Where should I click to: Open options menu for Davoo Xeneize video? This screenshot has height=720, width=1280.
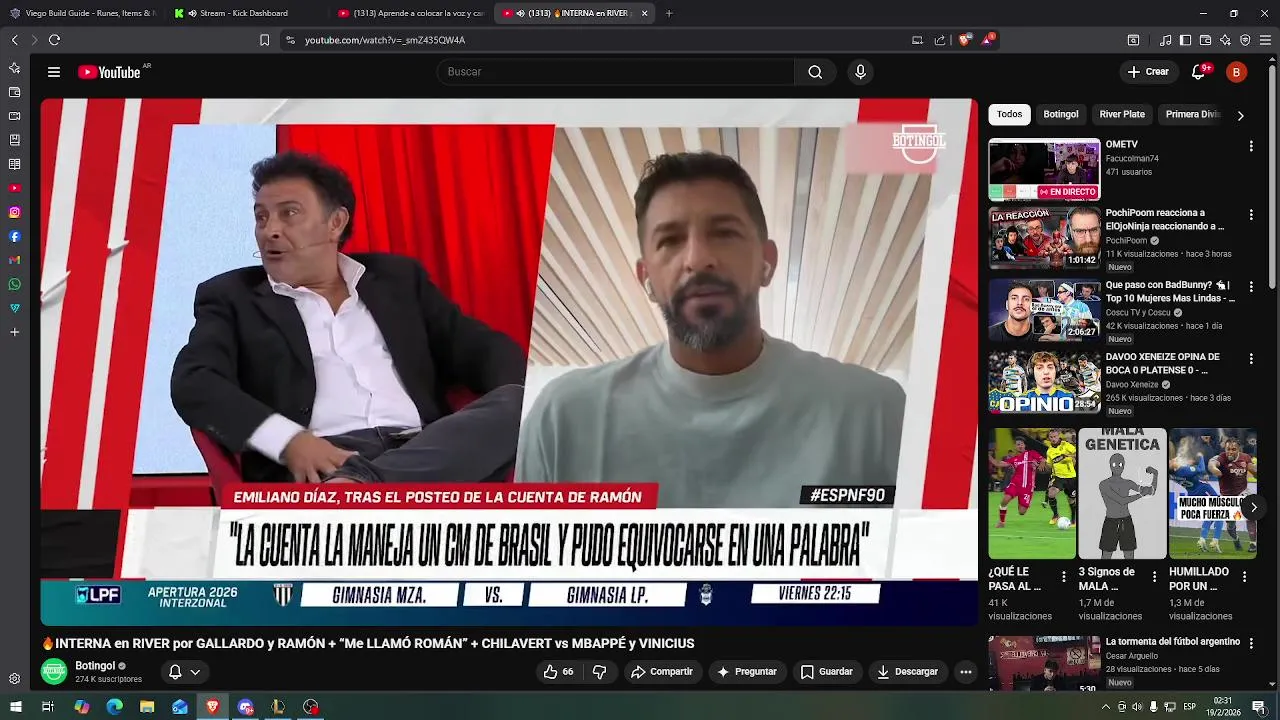(x=1251, y=359)
